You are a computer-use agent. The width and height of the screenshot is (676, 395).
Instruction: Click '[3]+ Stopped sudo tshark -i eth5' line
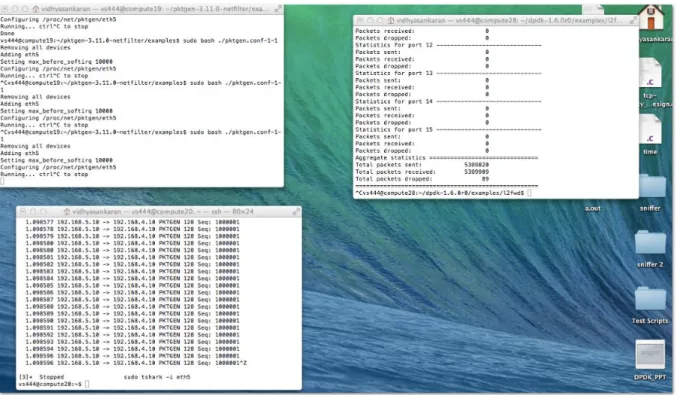click(105, 377)
